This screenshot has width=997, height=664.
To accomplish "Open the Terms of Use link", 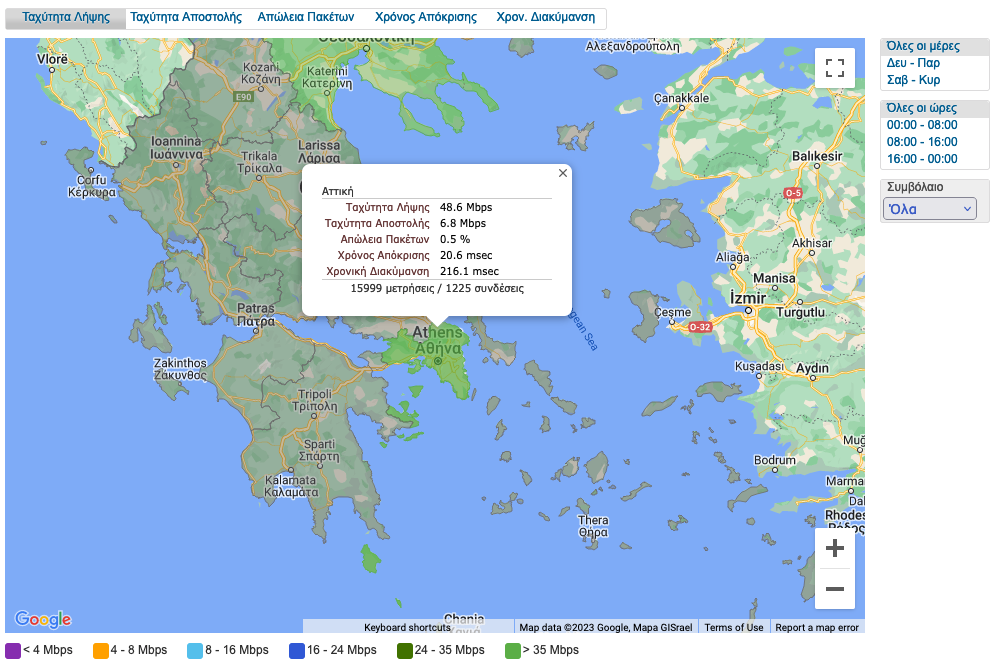I will tap(734, 627).
